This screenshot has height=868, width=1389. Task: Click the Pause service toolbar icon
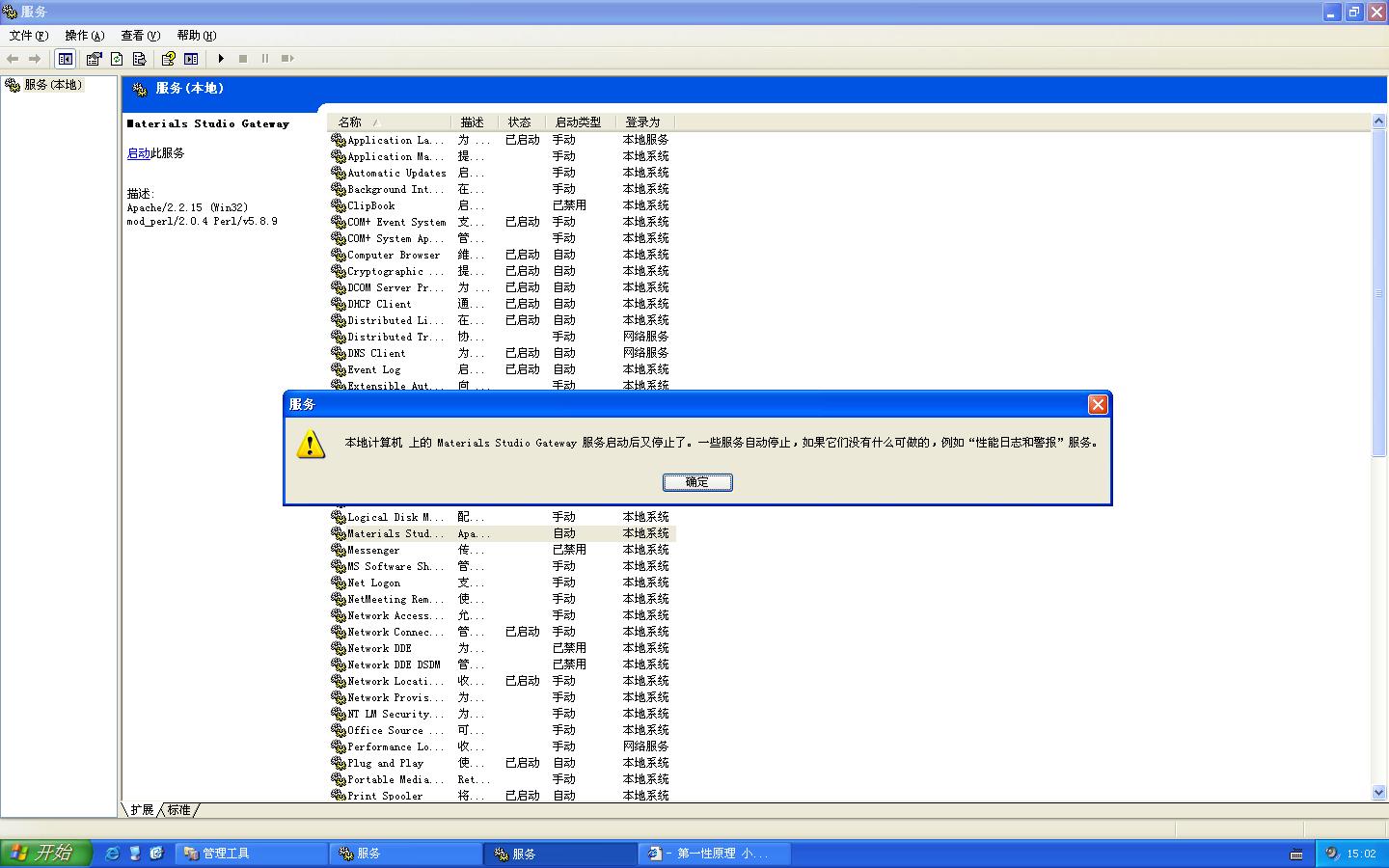pos(265,59)
